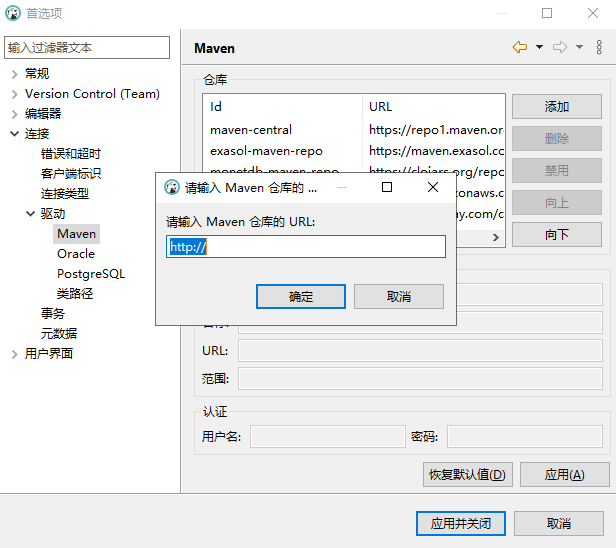The height and width of the screenshot is (548, 616).
Task: Close the Maven URL dialog
Action: [x=433, y=187]
